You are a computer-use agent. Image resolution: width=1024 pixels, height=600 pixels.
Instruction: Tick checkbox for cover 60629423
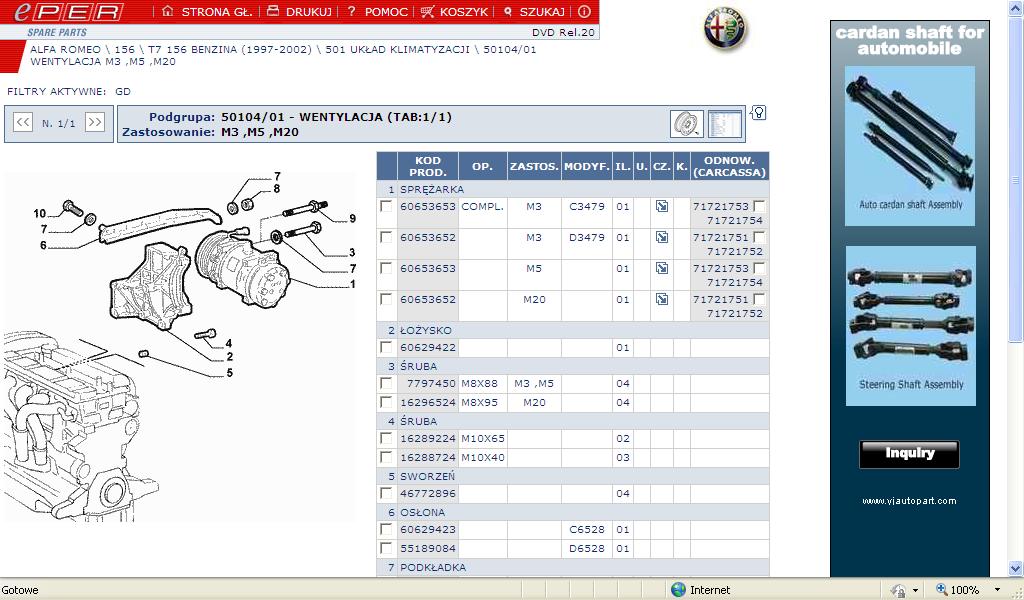tap(386, 529)
